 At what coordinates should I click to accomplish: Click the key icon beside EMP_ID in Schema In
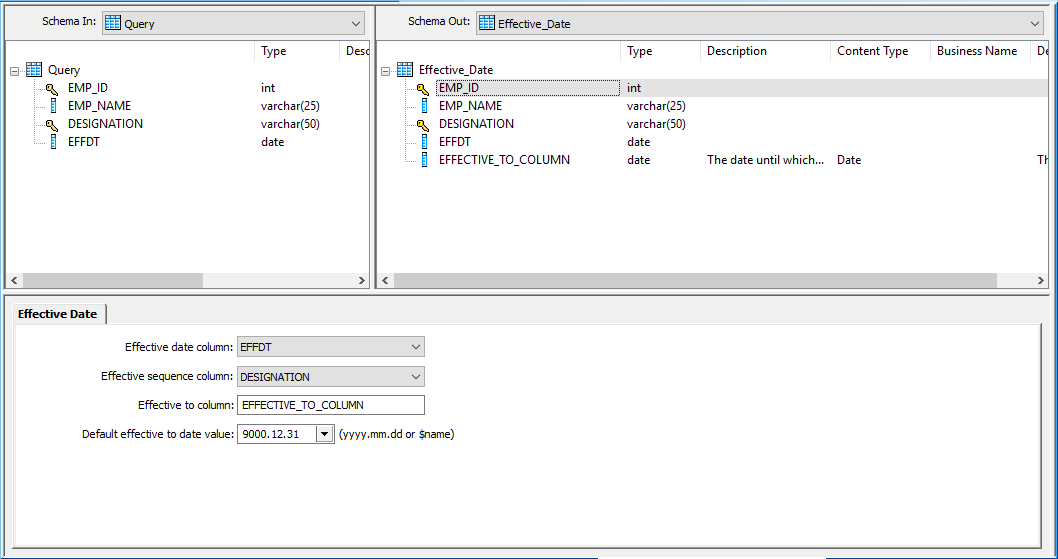[x=52, y=88]
